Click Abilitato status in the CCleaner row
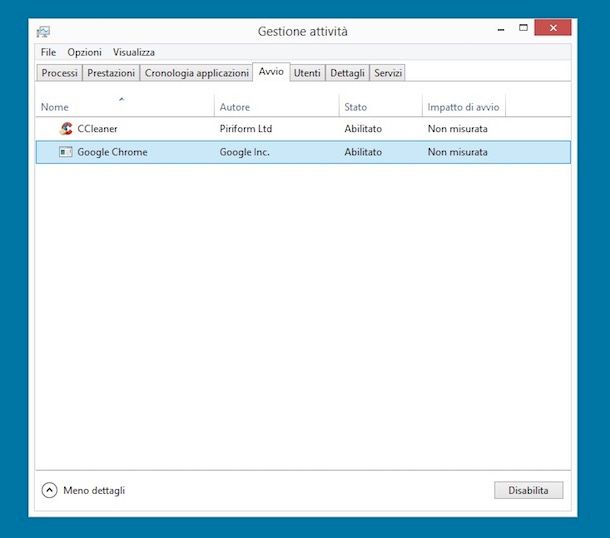 click(x=363, y=129)
